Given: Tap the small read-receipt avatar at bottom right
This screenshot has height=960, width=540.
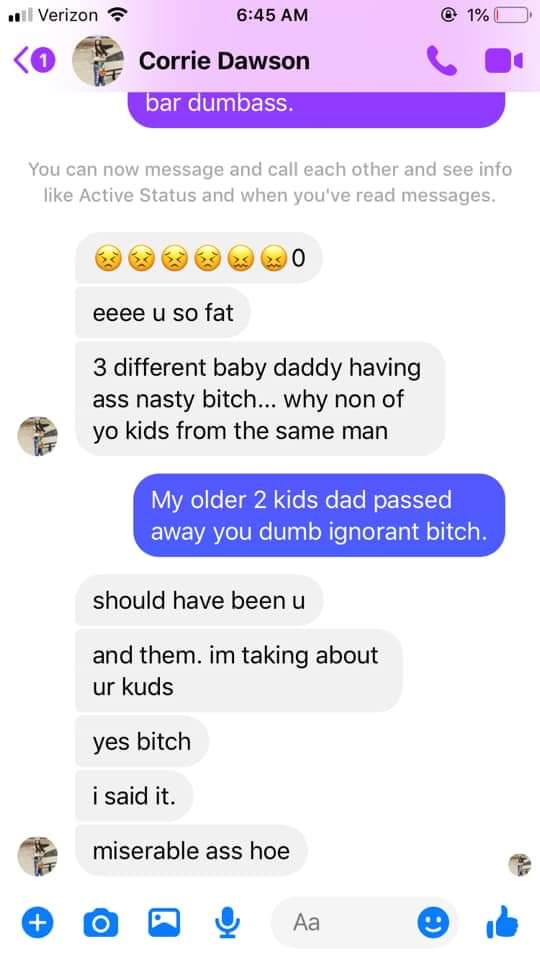Looking at the screenshot, I should [520, 864].
